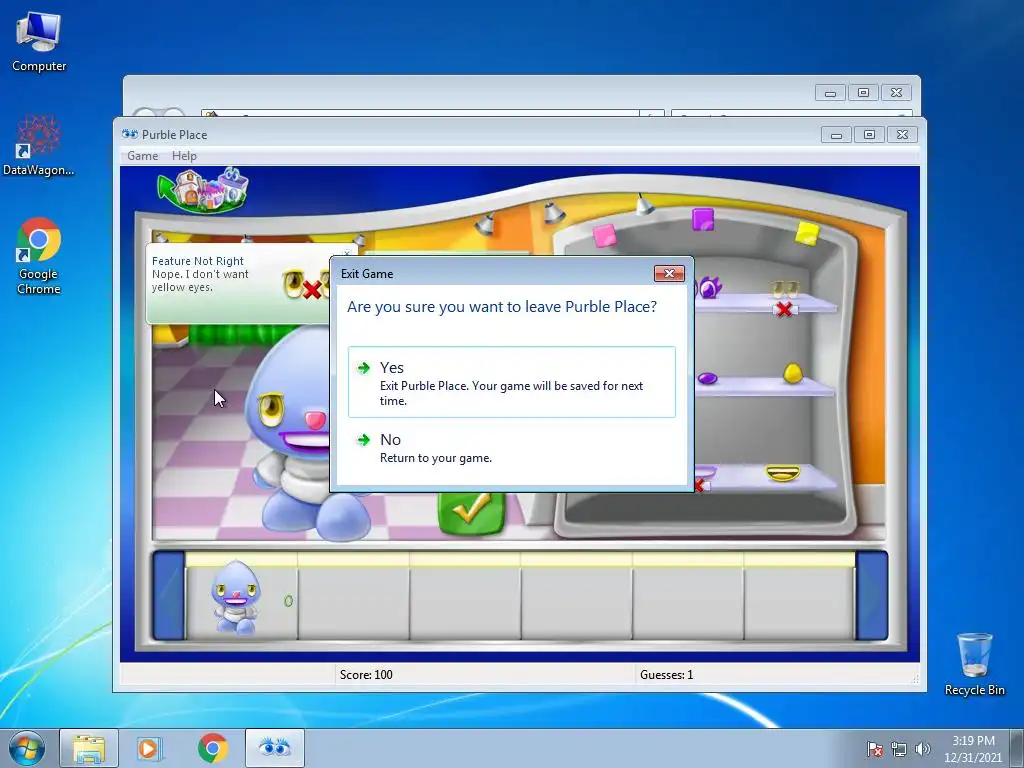1024x768 pixels.
Task: Click the guessed purble in history strip
Action: point(236,598)
